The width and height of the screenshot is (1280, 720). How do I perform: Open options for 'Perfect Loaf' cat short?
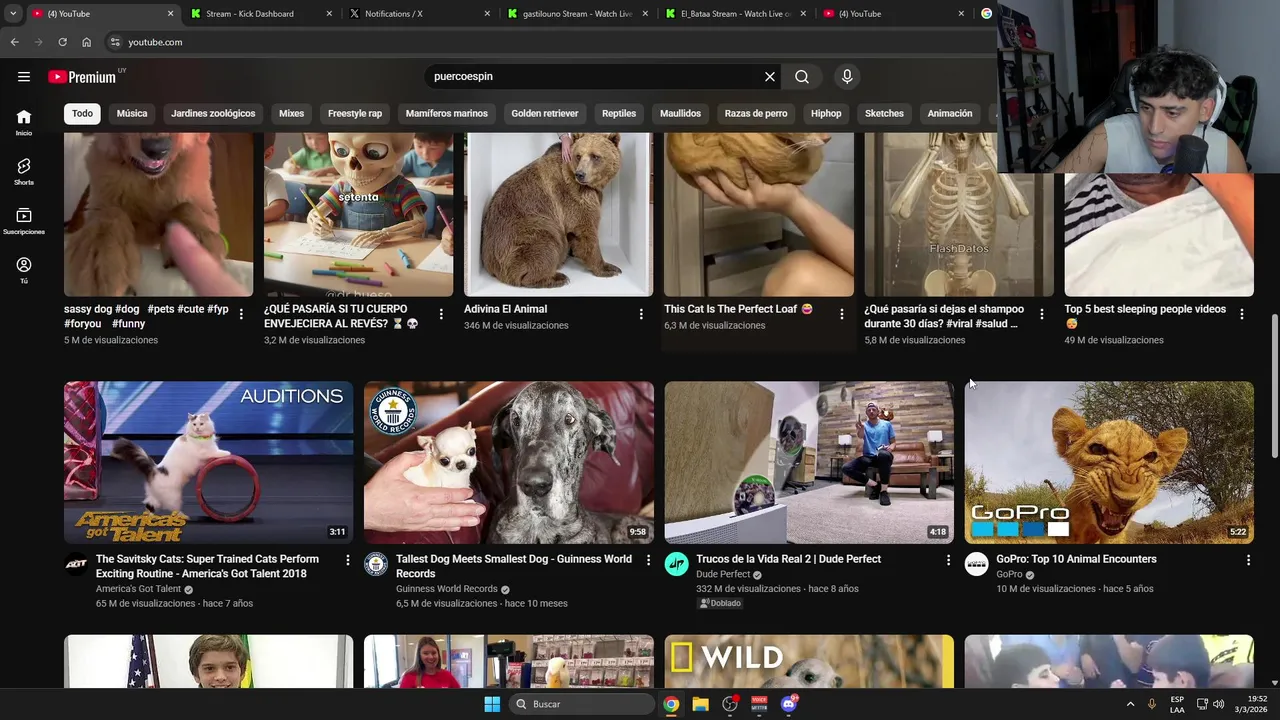pos(841,314)
